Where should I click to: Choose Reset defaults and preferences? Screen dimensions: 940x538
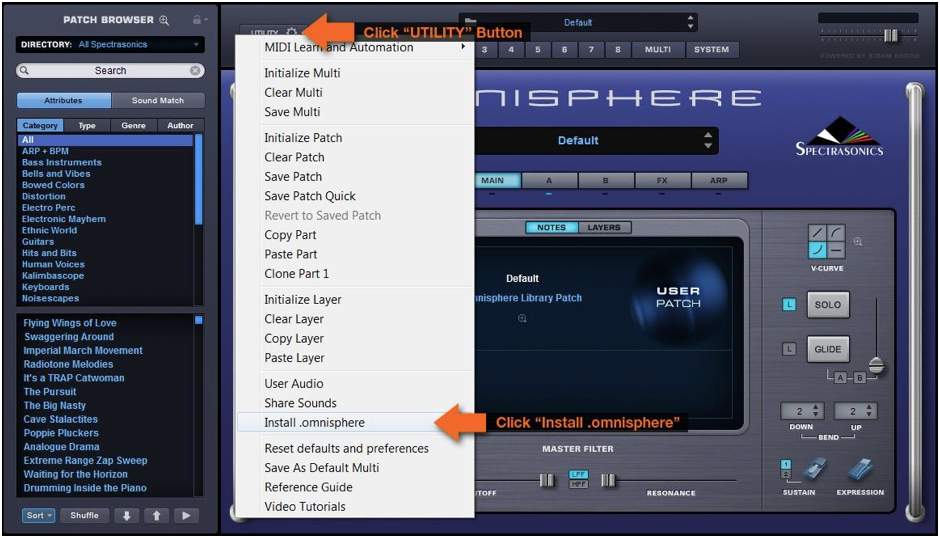(x=355, y=449)
